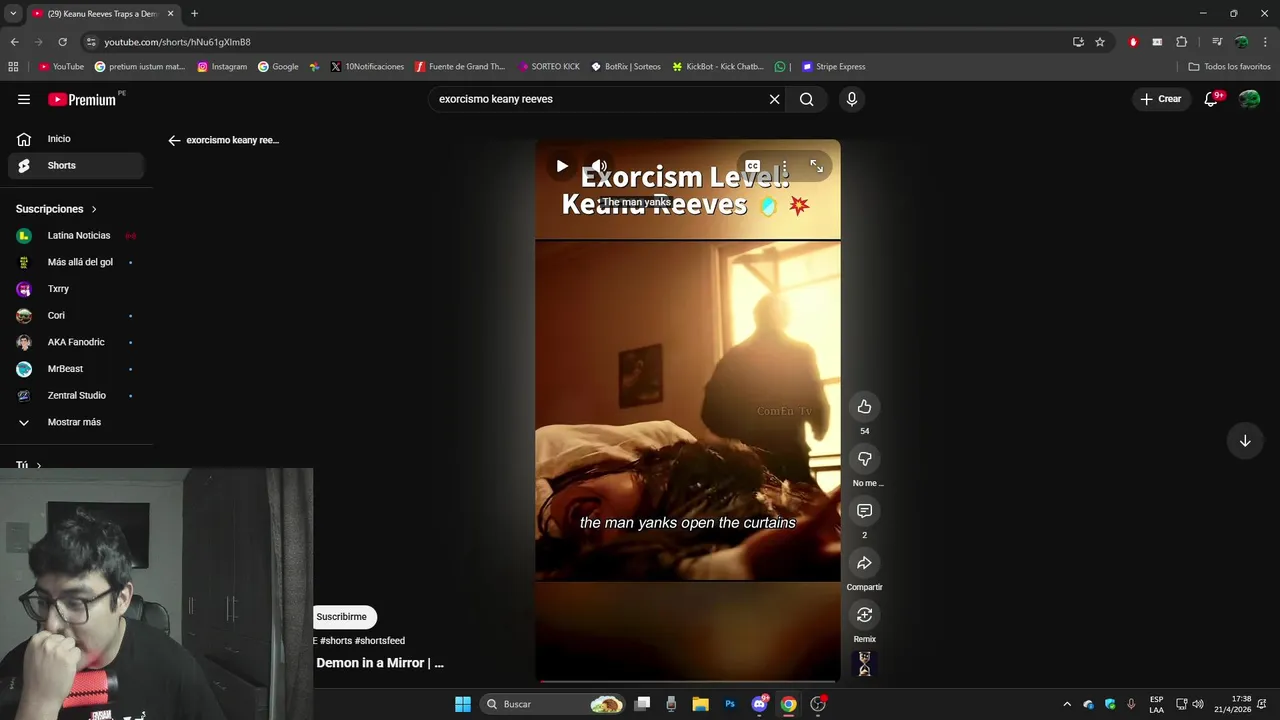The image size is (1280, 720).
Task: Open the account avatar menu
Action: coord(1249,99)
